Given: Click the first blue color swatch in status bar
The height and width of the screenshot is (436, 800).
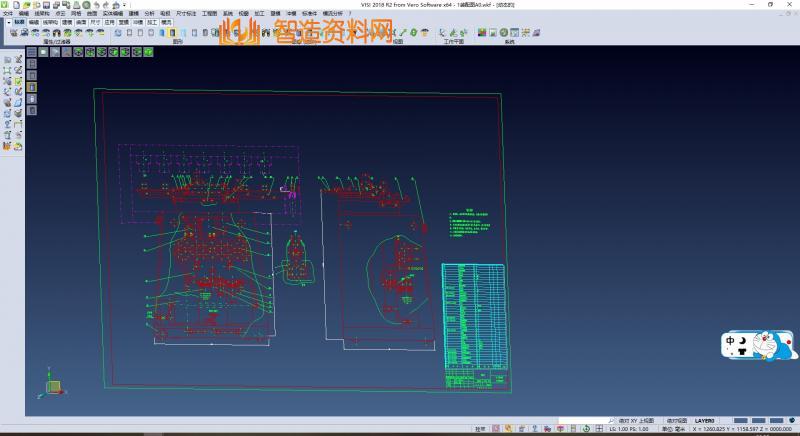Looking at the screenshot, I should click(x=741, y=420).
